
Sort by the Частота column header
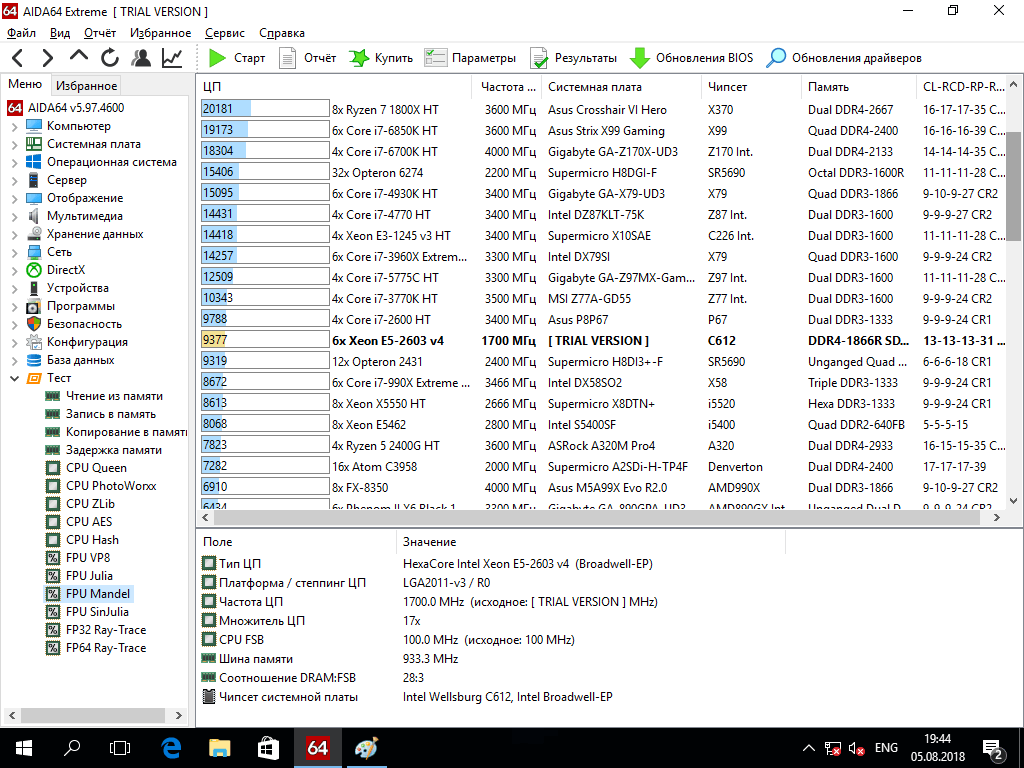pos(506,87)
